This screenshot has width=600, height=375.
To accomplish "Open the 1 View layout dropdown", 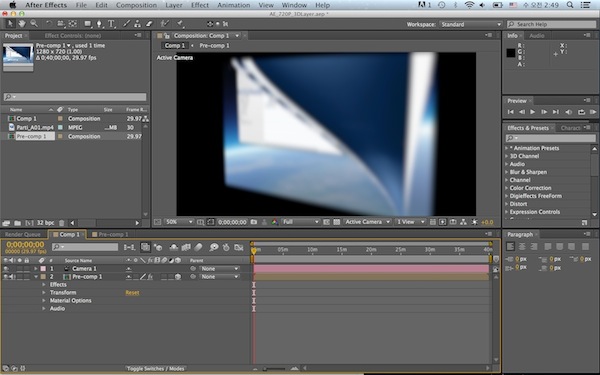I will point(411,222).
